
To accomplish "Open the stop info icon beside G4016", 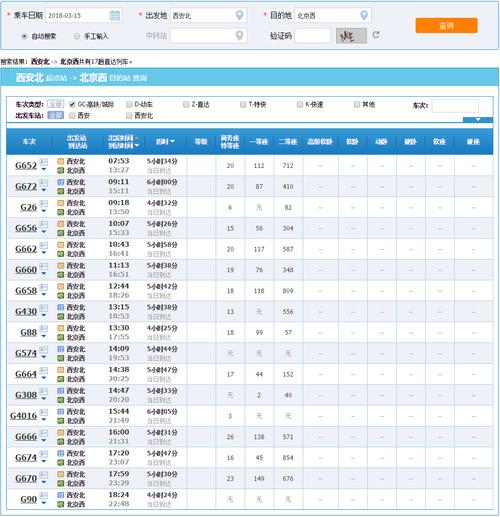I will coord(44,413).
